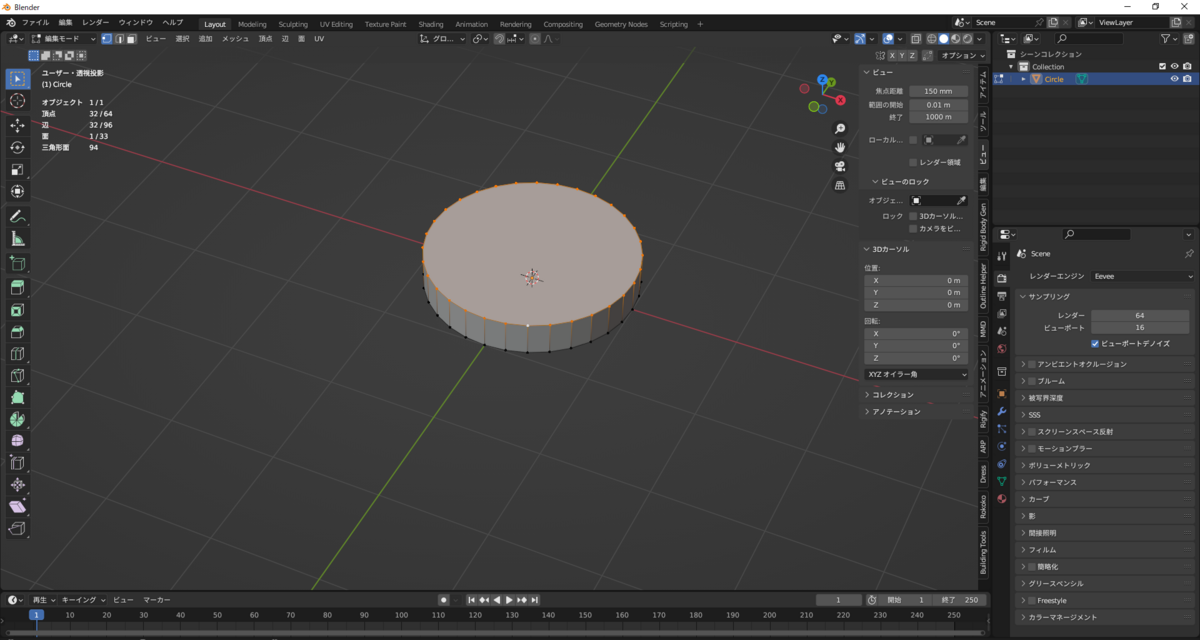Switch to Sculpting workspace tab
The width and height of the screenshot is (1200, 640).
click(293, 24)
